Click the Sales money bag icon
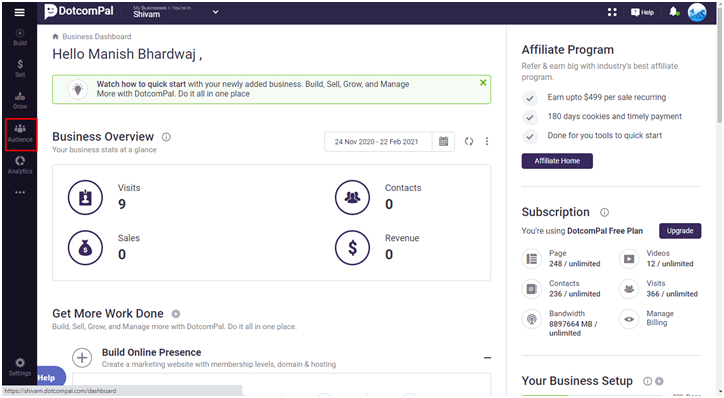 click(x=85, y=248)
